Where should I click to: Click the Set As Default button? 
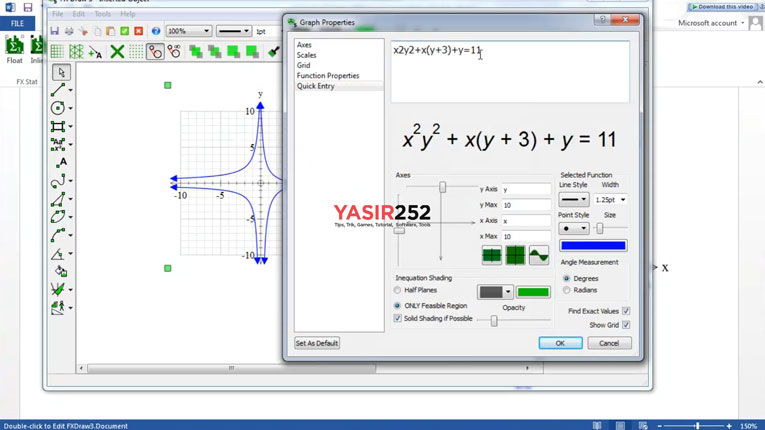[x=317, y=343]
